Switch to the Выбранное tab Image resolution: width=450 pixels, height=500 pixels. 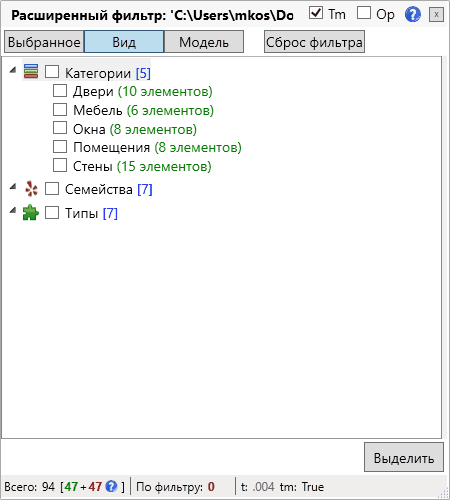tap(44, 42)
